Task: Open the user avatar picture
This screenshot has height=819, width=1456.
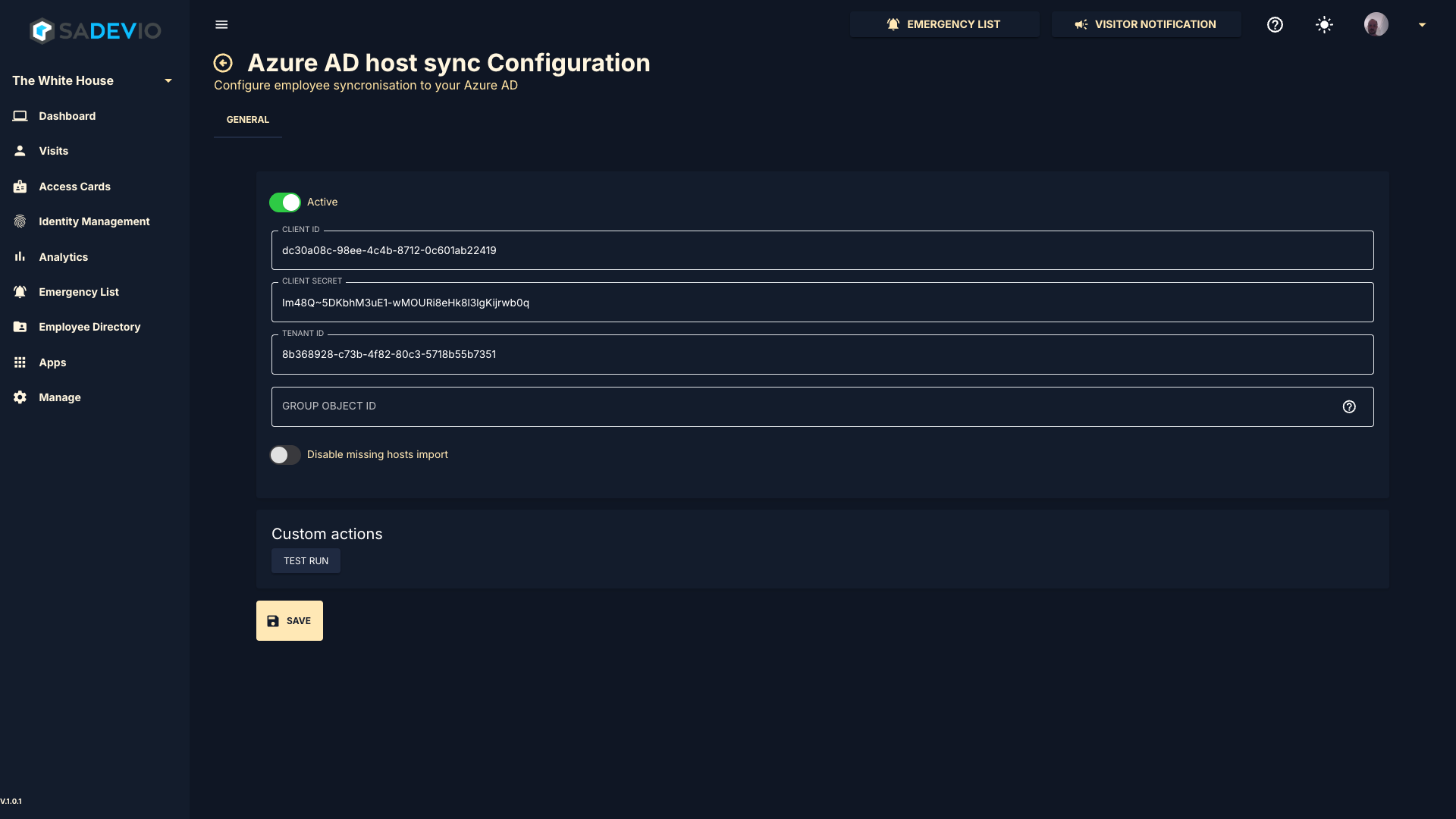Action: point(1376,25)
